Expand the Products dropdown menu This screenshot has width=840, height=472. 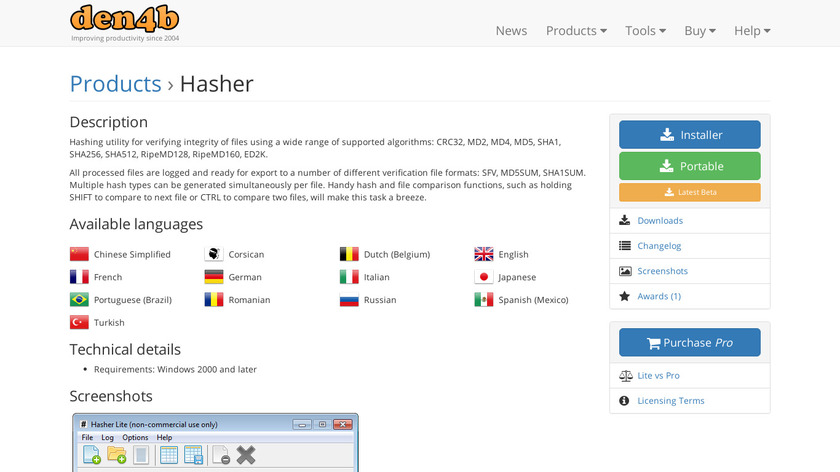(x=576, y=31)
